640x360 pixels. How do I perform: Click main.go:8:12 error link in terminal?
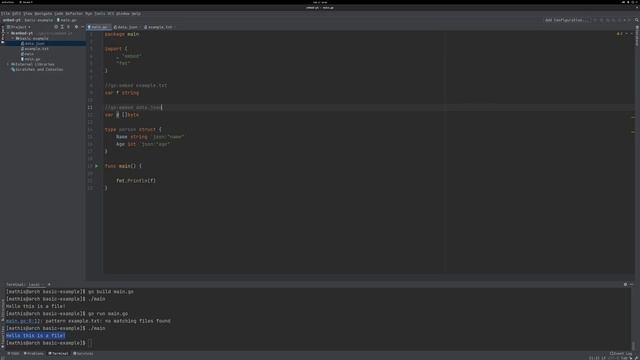[23, 321]
